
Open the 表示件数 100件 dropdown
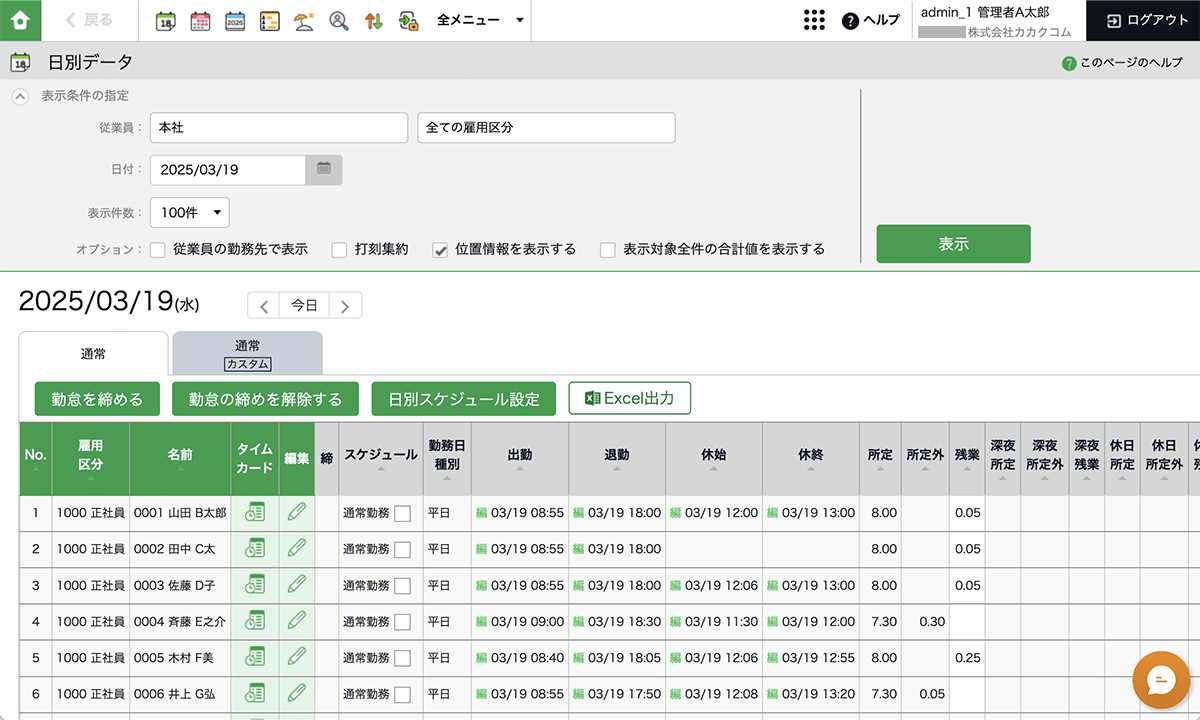pyautogui.click(x=190, y=213)
